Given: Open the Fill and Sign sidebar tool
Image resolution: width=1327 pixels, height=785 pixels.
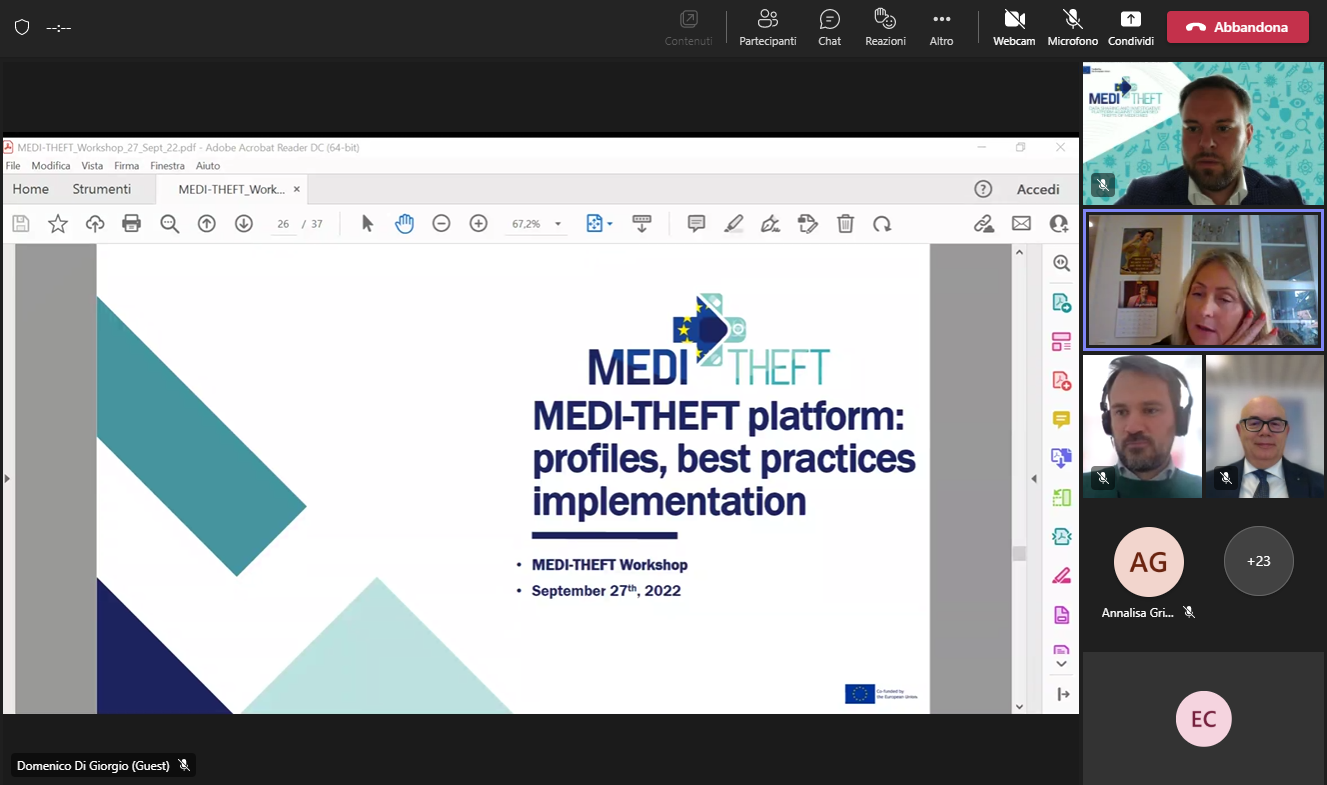Looking at the screenshot, I should point(1061,576).
